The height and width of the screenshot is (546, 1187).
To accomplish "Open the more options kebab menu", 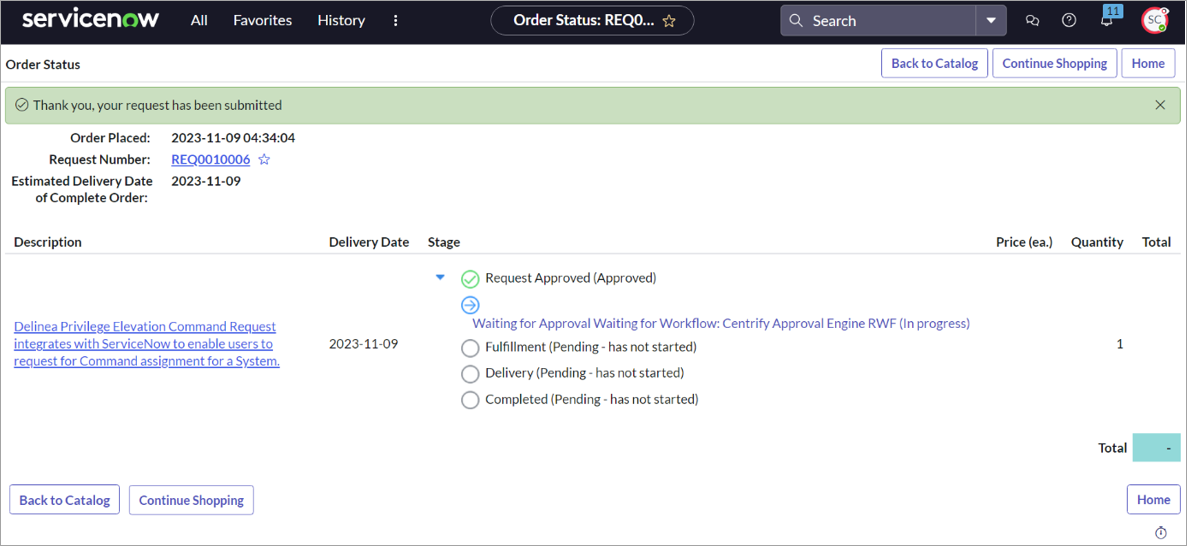I will (396, 21).
